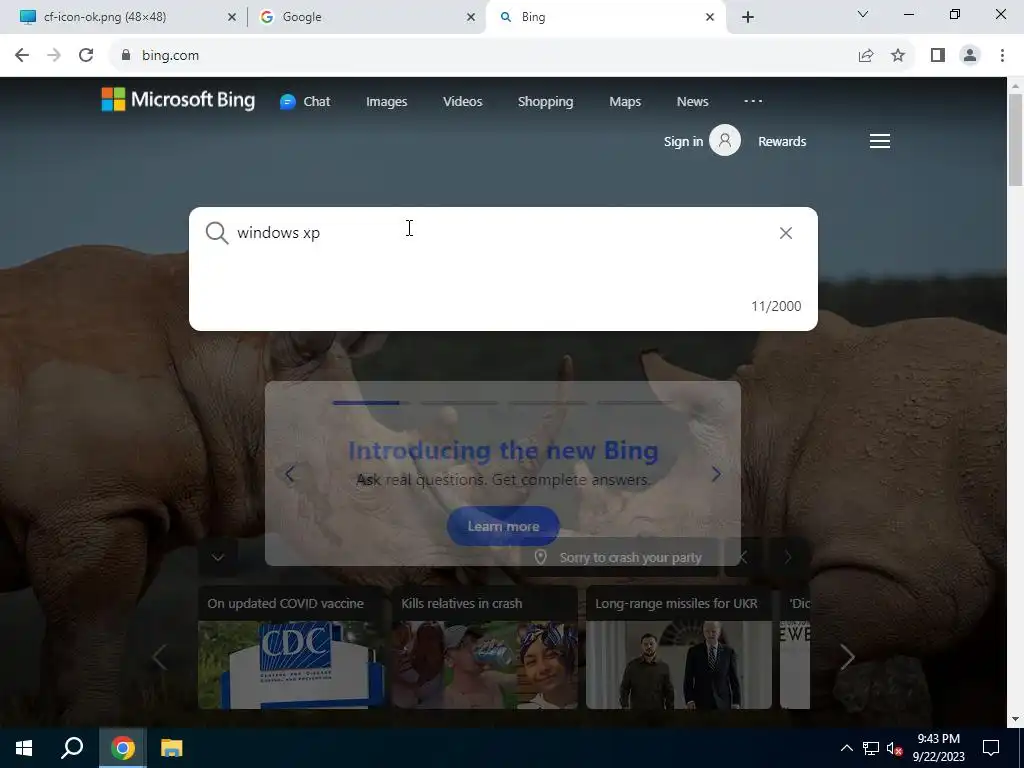
Task: Open File Explorer from taskbar
Action: pyautogui.click(x=172, y=748)
